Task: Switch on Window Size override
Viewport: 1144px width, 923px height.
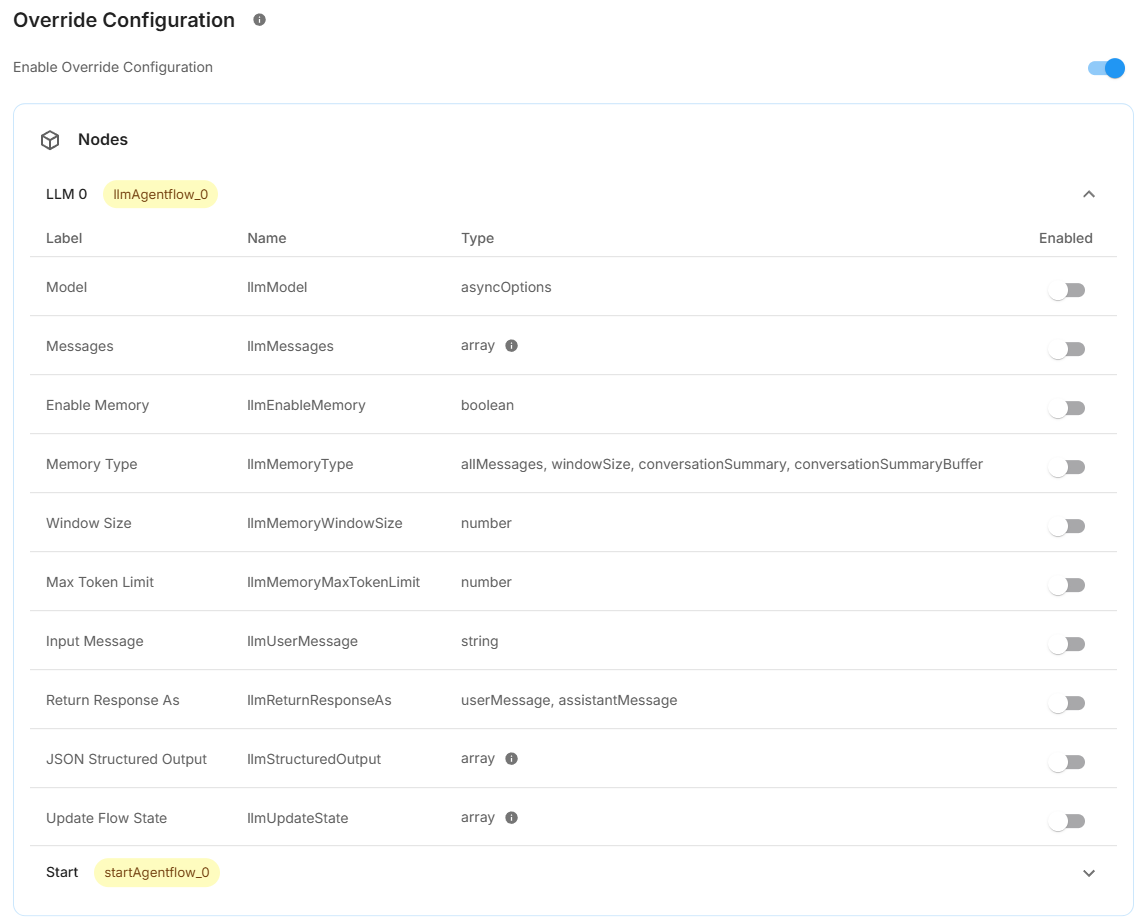Action: pos(1066,526)
